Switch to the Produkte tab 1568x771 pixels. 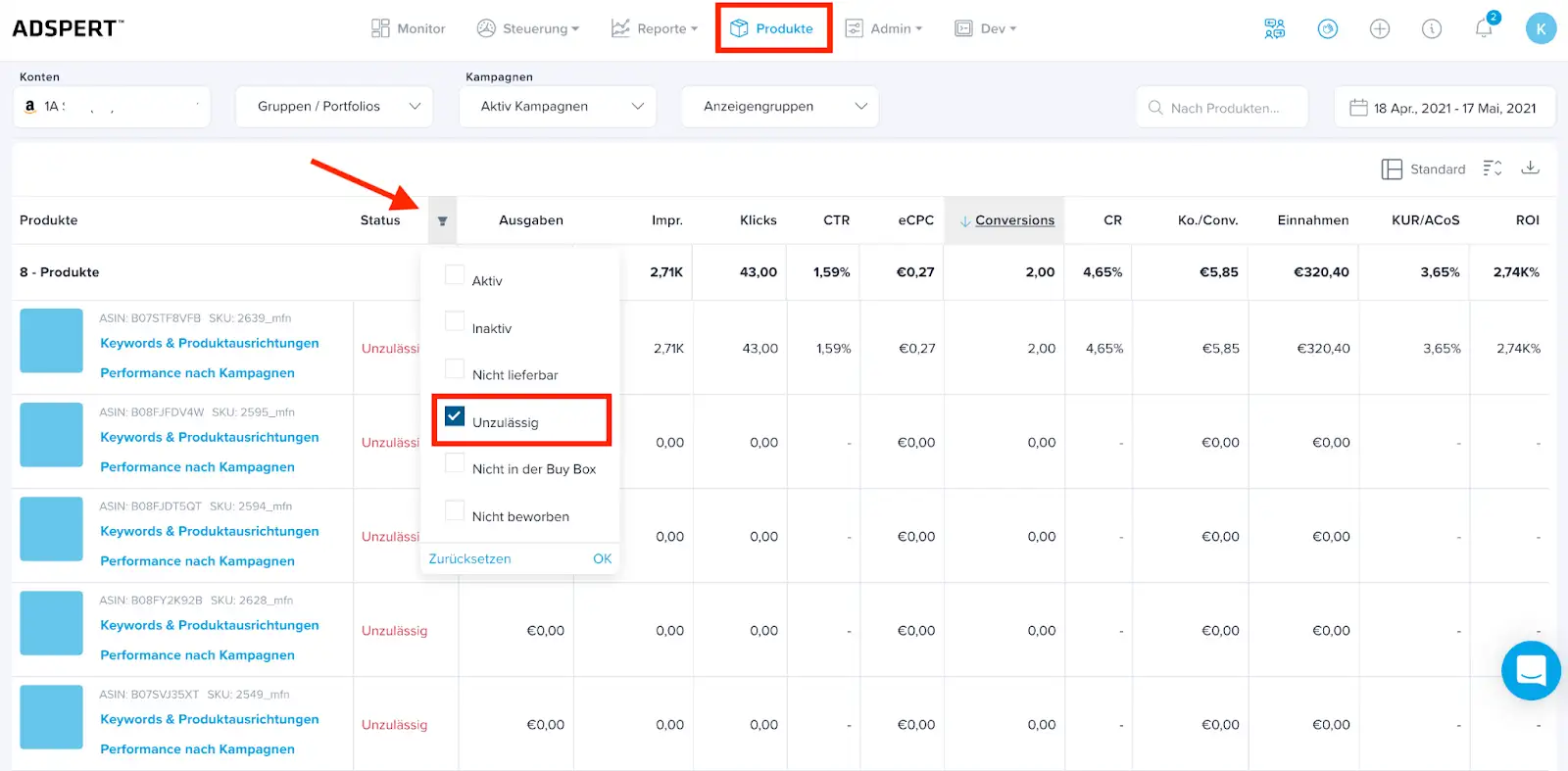[772, 28]
